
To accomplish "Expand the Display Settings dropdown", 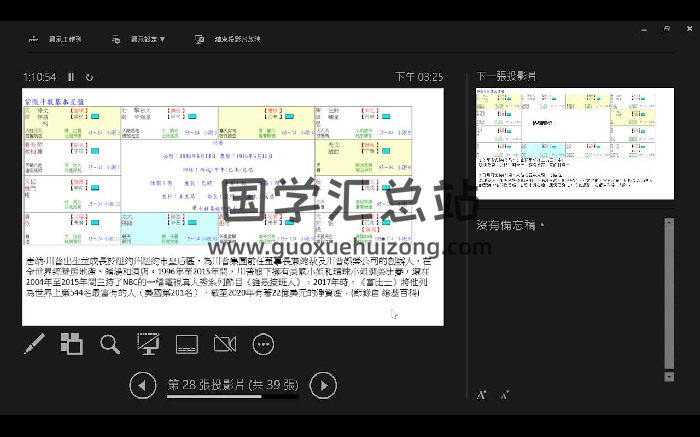I will coord(138,40).
